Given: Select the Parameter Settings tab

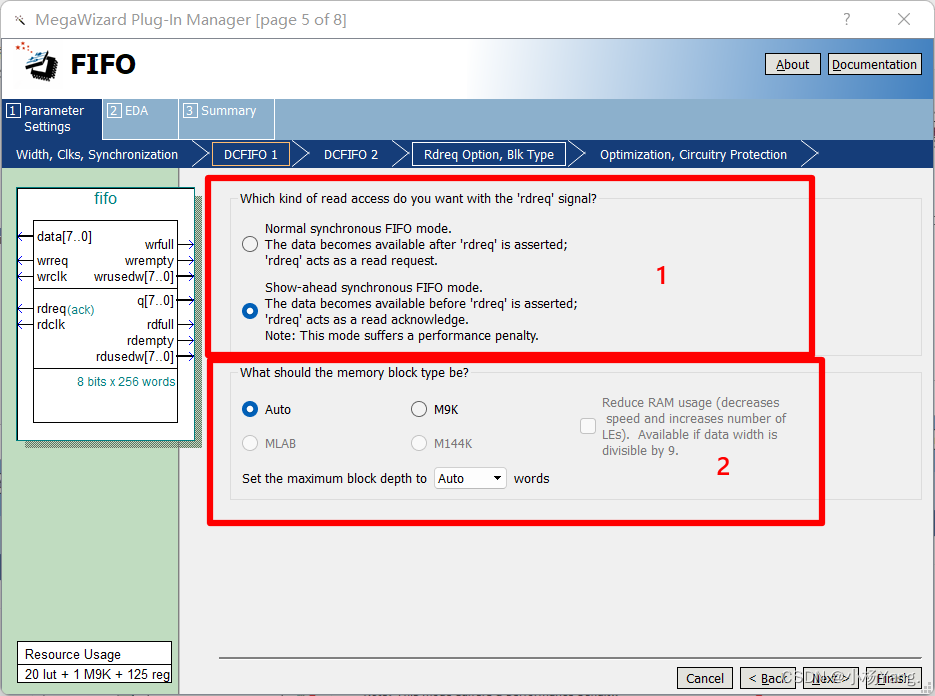Looking at the screenshot, I should point(50,119).
